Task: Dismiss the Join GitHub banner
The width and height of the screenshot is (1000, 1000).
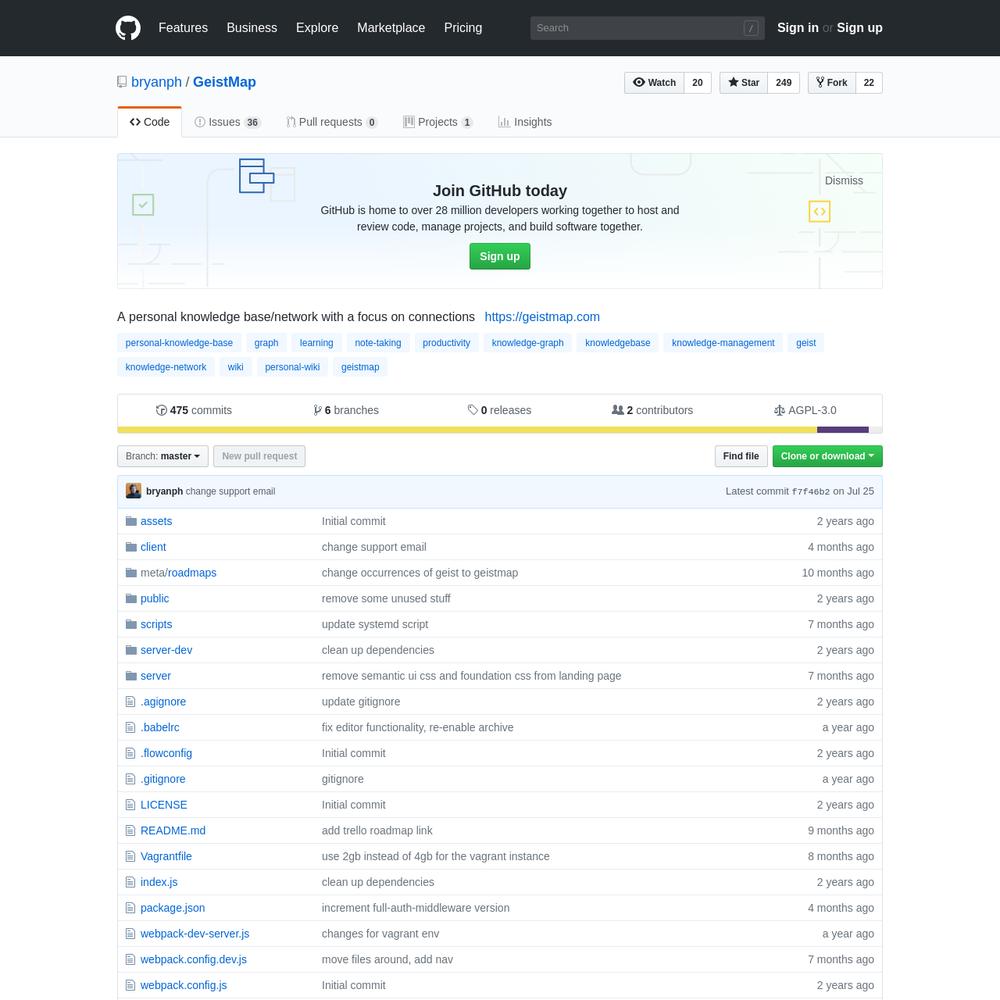Action: tap(844, 181)
